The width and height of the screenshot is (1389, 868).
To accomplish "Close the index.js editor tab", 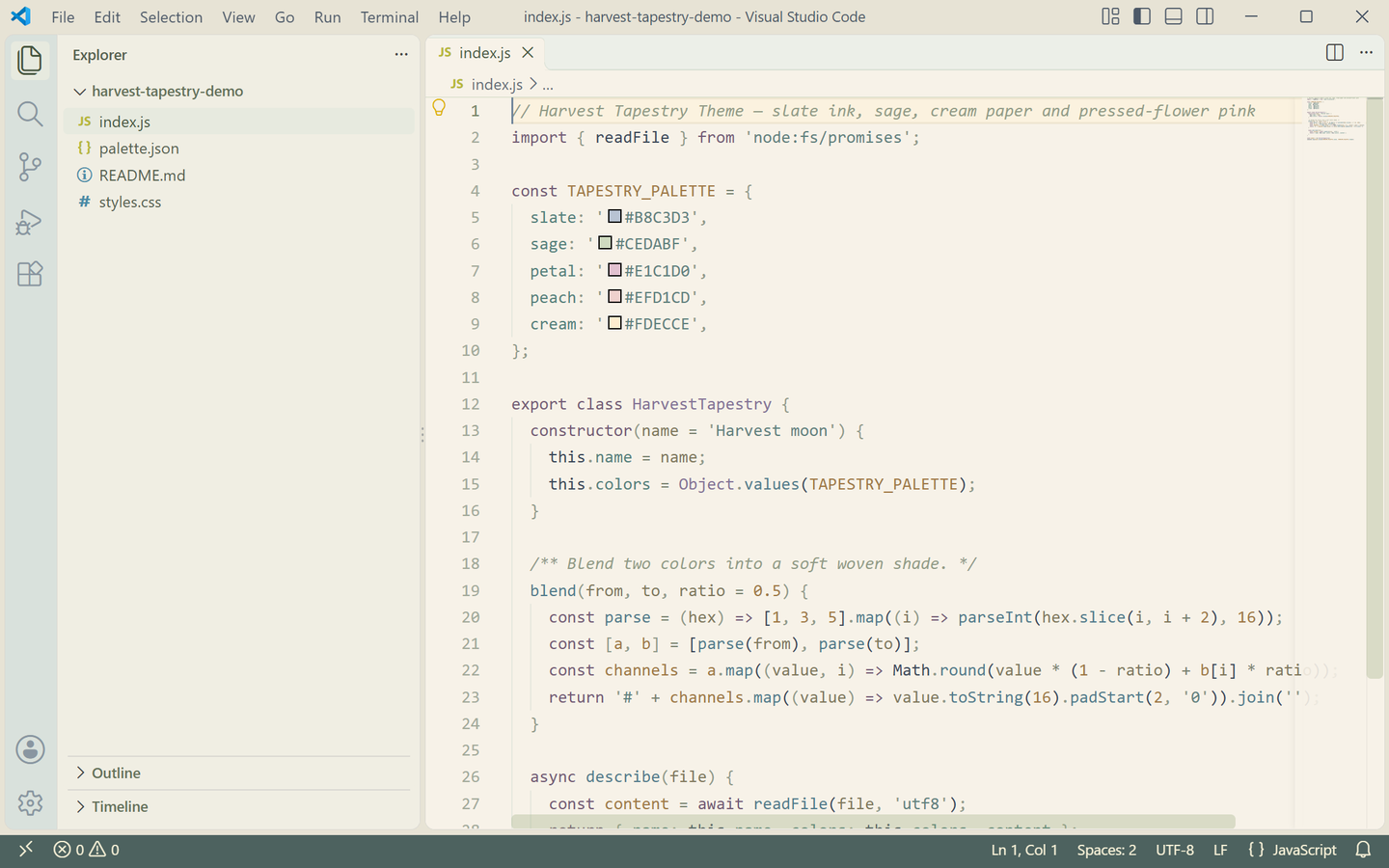I will [x=528, y=53].
